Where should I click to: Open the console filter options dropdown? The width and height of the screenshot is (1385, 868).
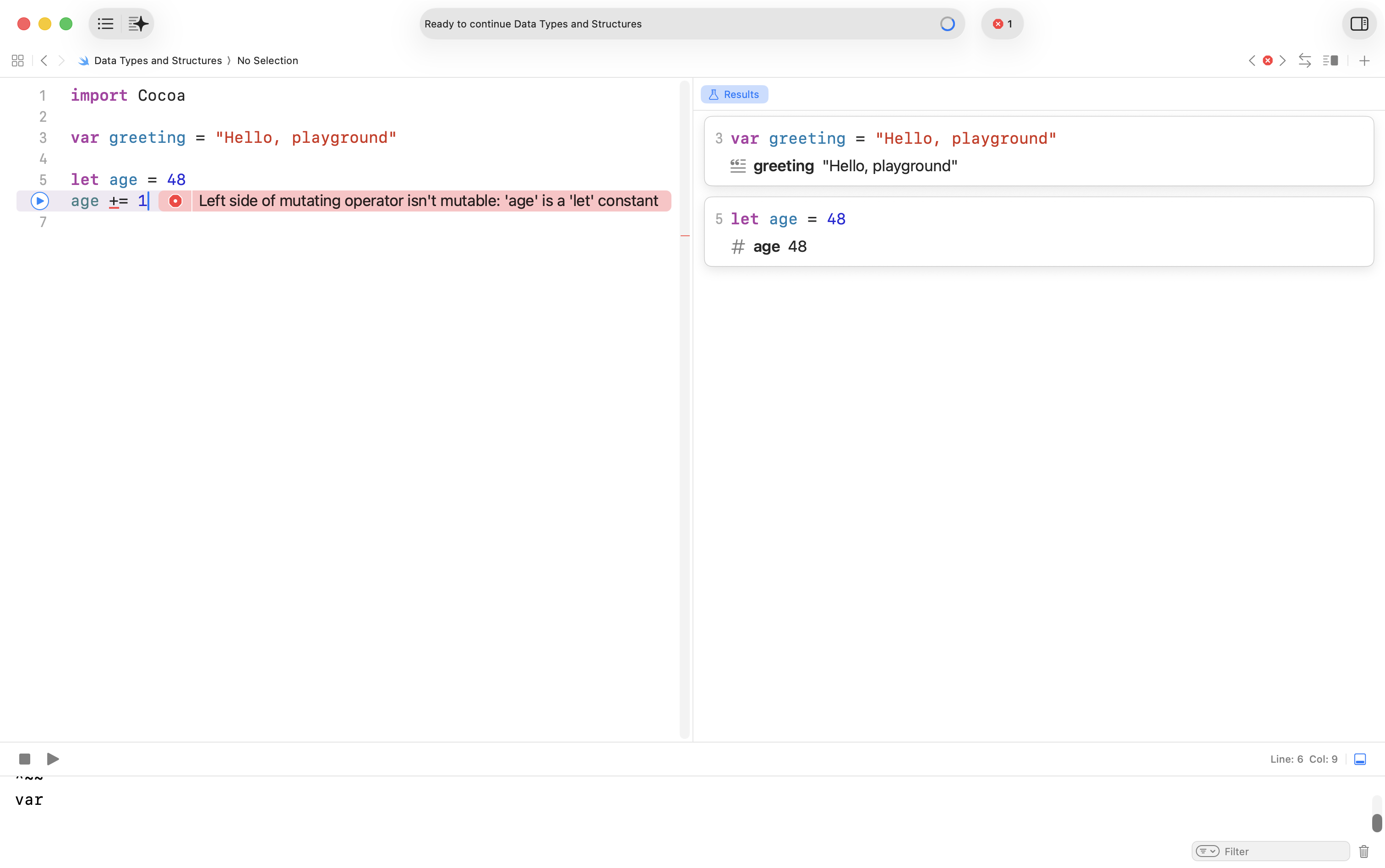click(1208, 852)
